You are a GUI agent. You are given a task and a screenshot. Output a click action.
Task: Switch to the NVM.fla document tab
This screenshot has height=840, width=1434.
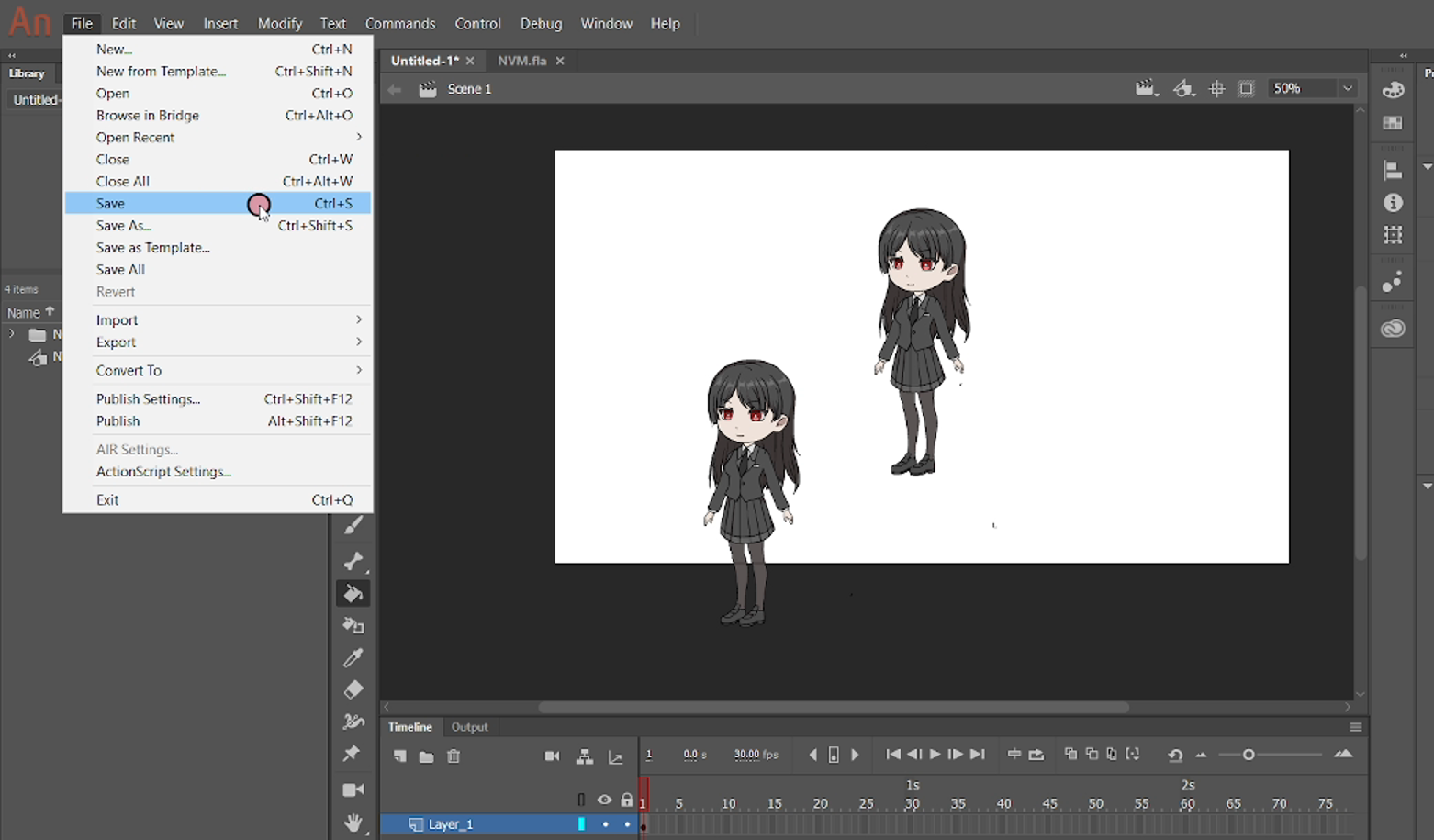521,61
